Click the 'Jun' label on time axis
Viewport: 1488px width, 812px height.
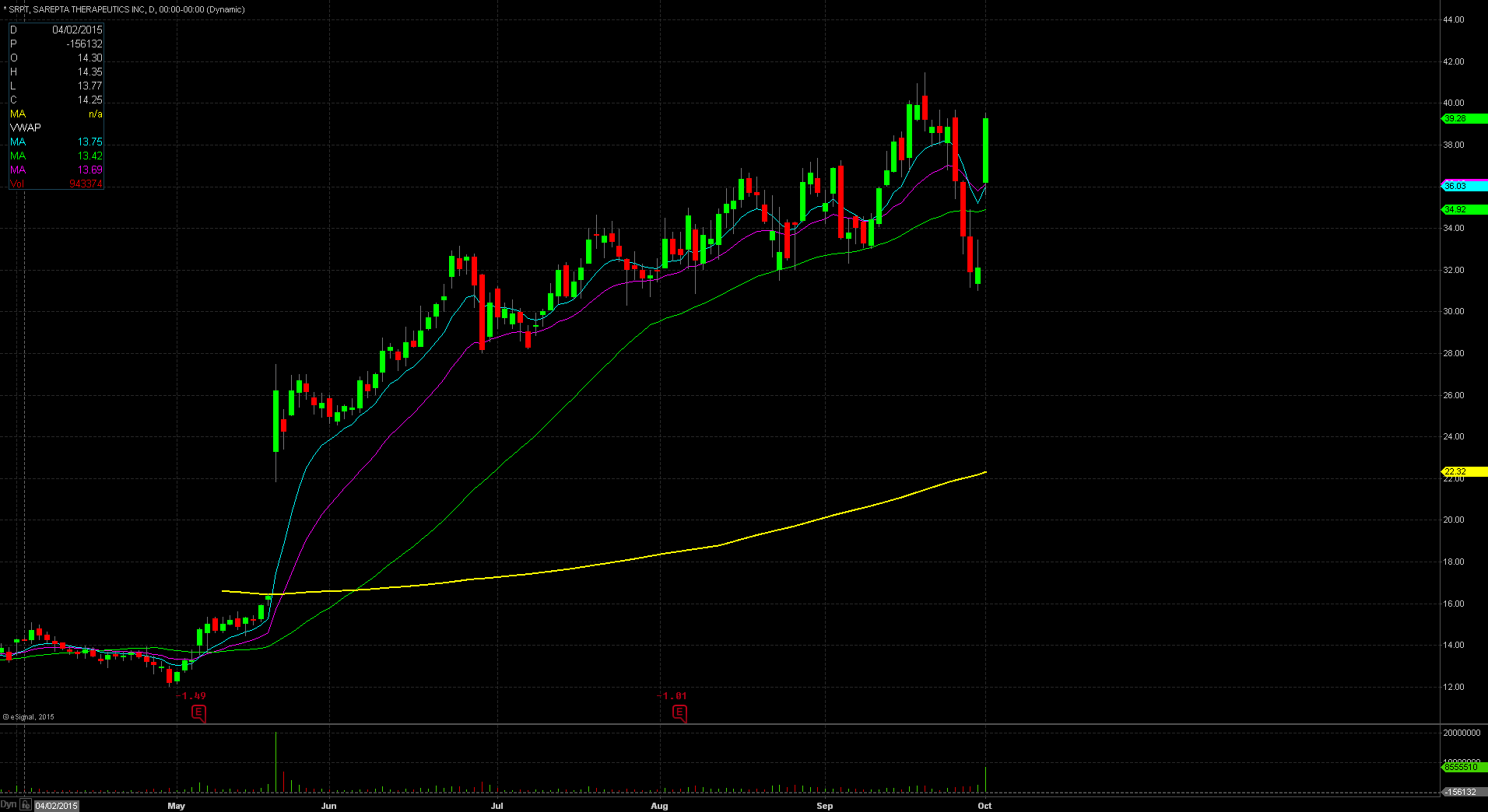coord(328,806)
